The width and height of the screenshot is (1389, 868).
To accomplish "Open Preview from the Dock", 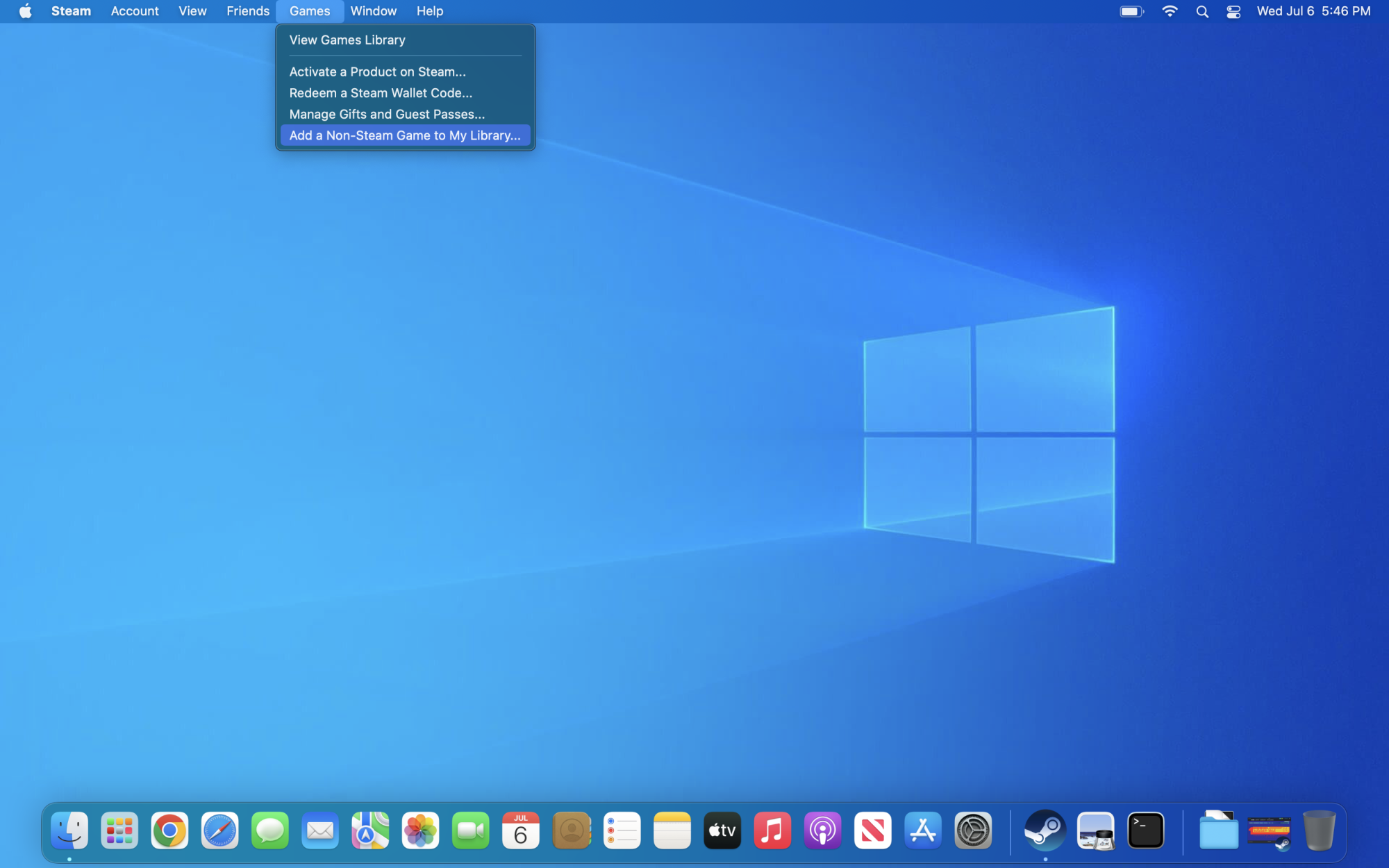I will pyautogui.click(x=1095, y=831).
